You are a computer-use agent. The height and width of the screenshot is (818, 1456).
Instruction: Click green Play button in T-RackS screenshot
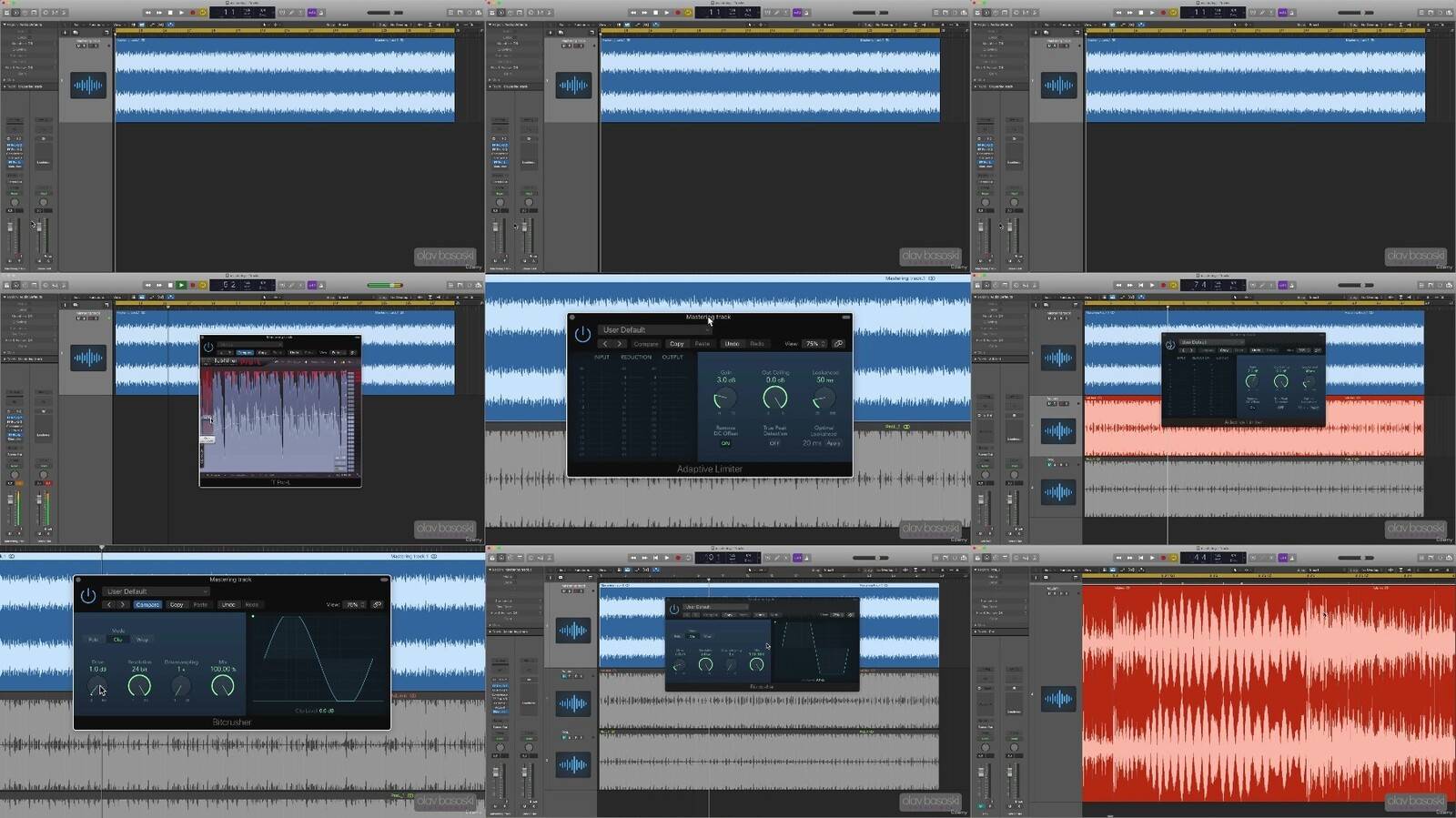(x=181, y=285)
